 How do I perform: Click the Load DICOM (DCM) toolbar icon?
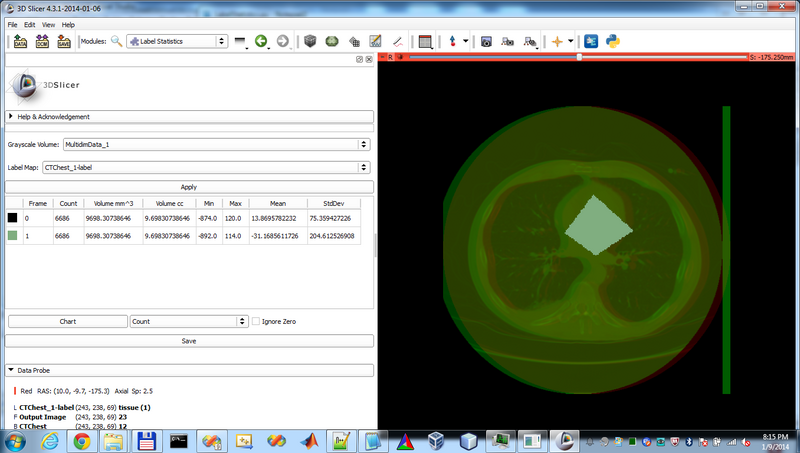tap(42, 41)
